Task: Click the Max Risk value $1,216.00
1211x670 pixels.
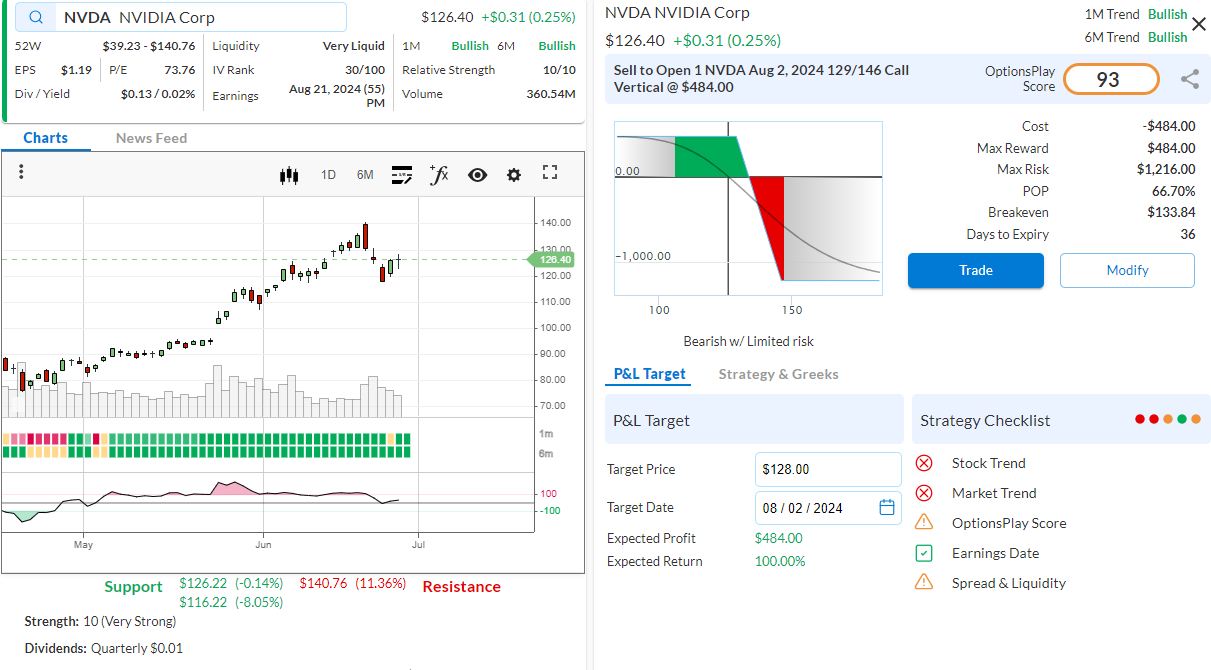Action: (1166, 169)
